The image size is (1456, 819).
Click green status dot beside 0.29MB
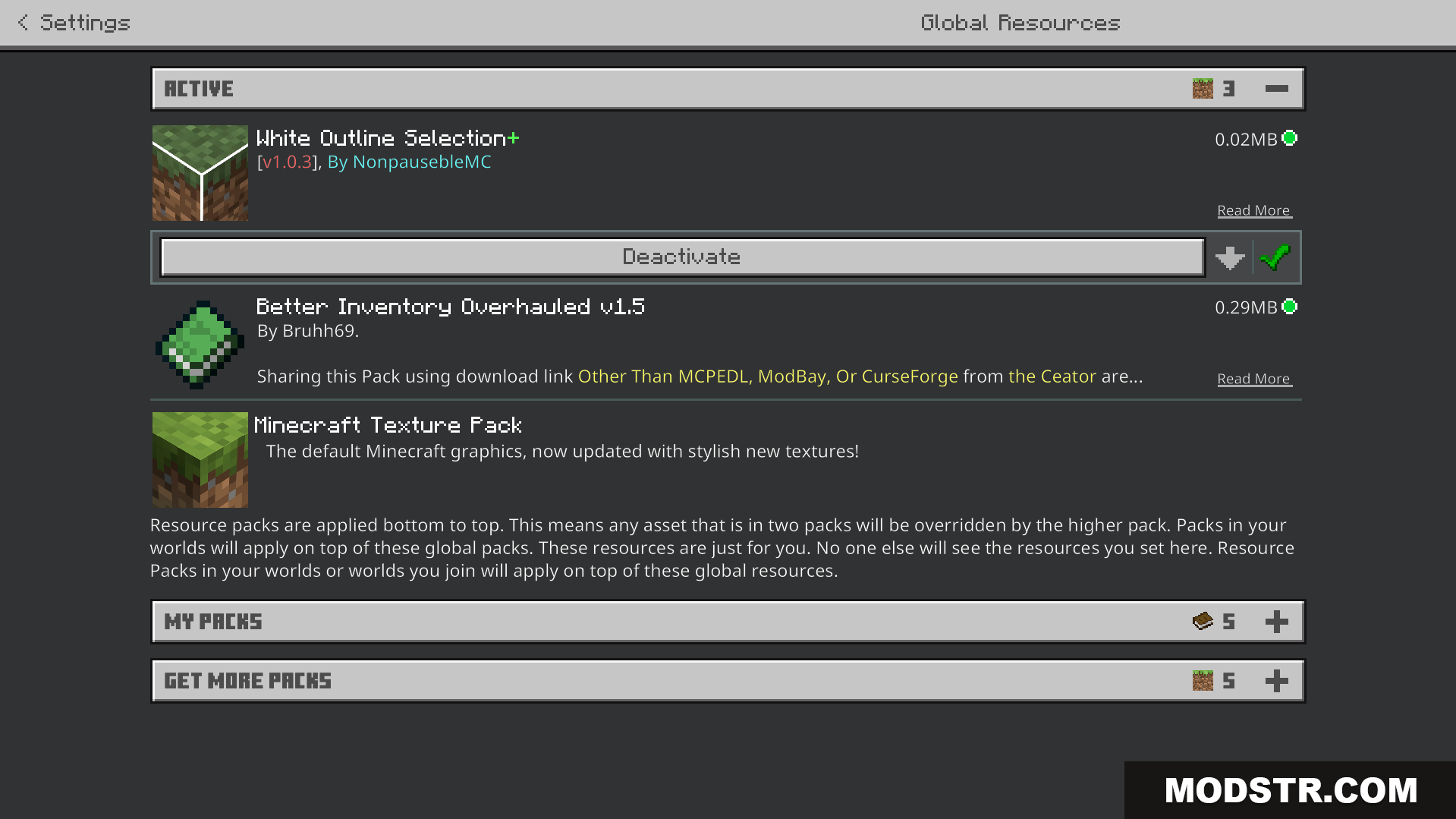point(1290,307)
